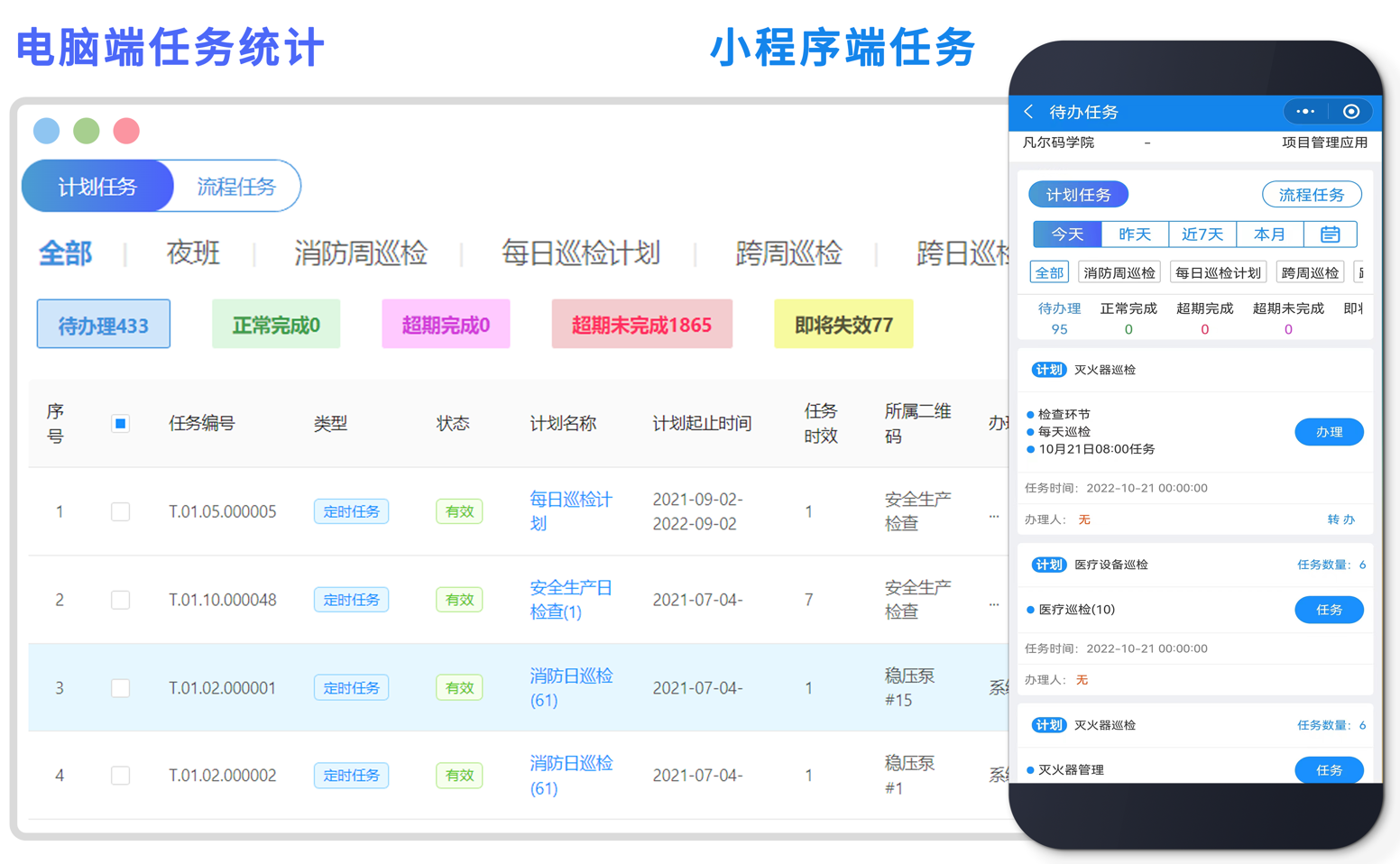Select the 夜班 filter tab
The image size is (1400, 864).
(192, 253)
